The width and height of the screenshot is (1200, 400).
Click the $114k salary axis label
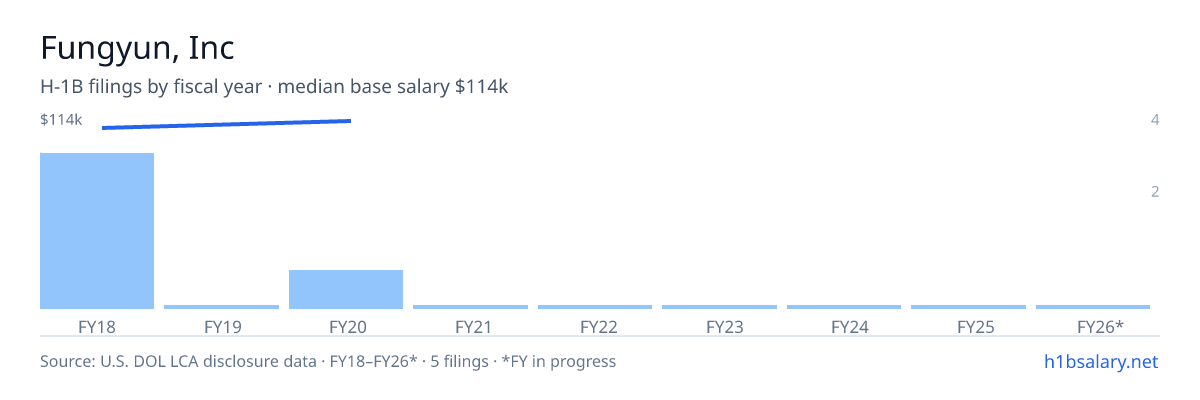coord(61,120)
